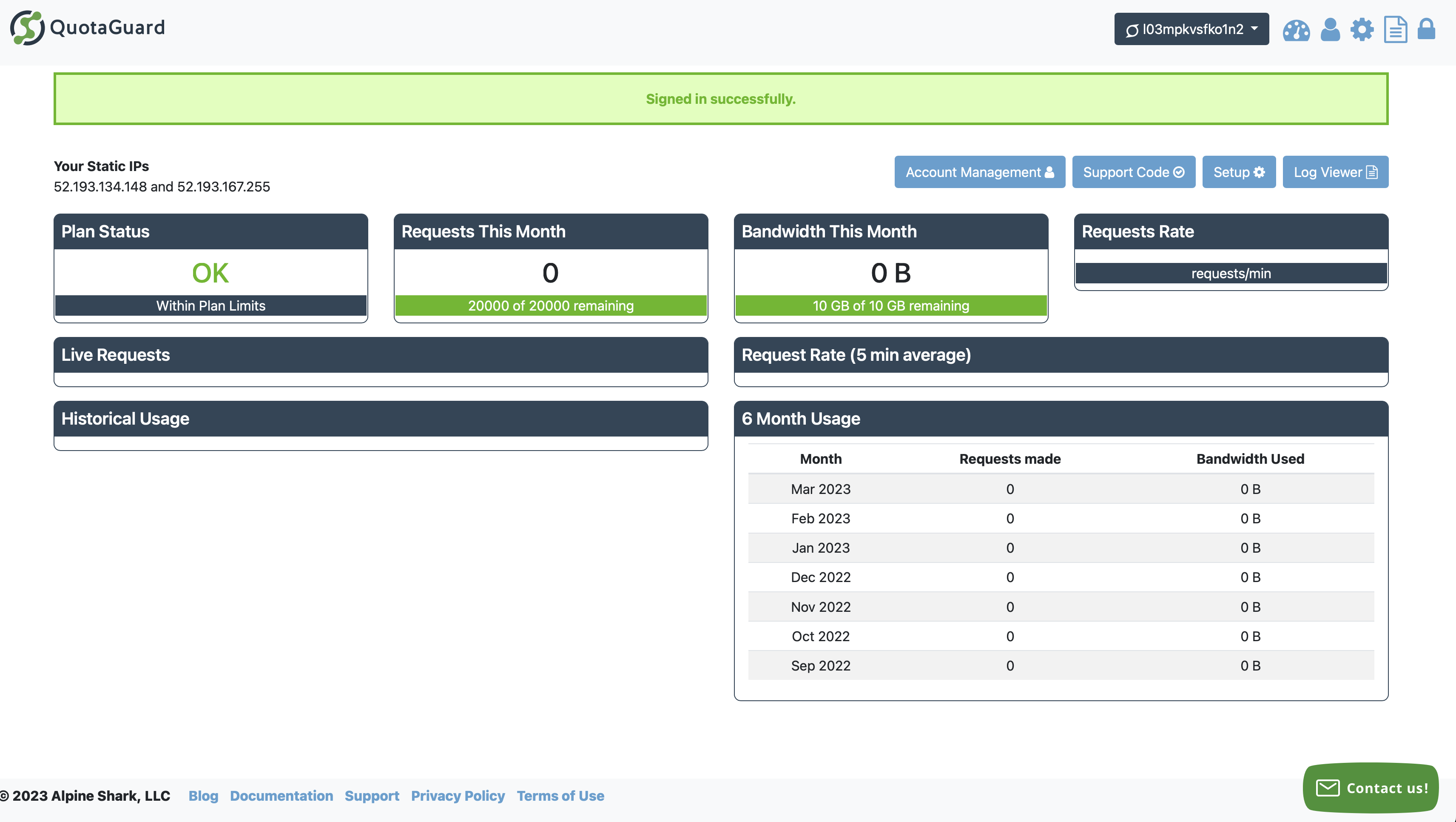Open the Log Viewer button

[x=1335, y=172]
